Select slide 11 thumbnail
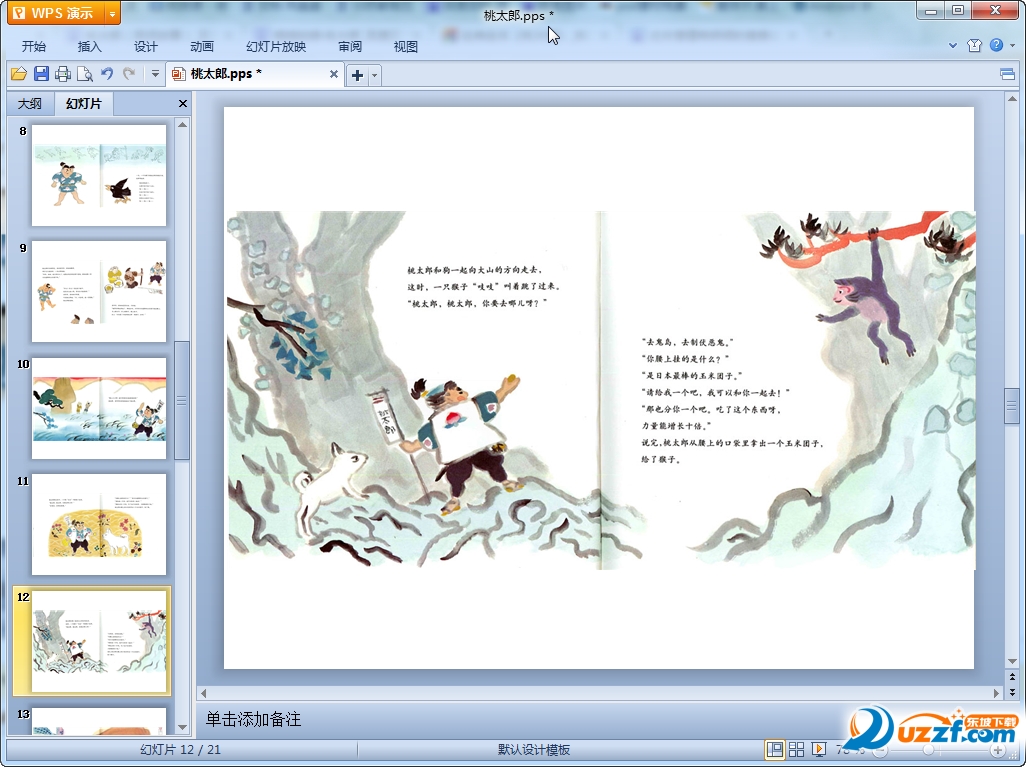 point(99,524)
